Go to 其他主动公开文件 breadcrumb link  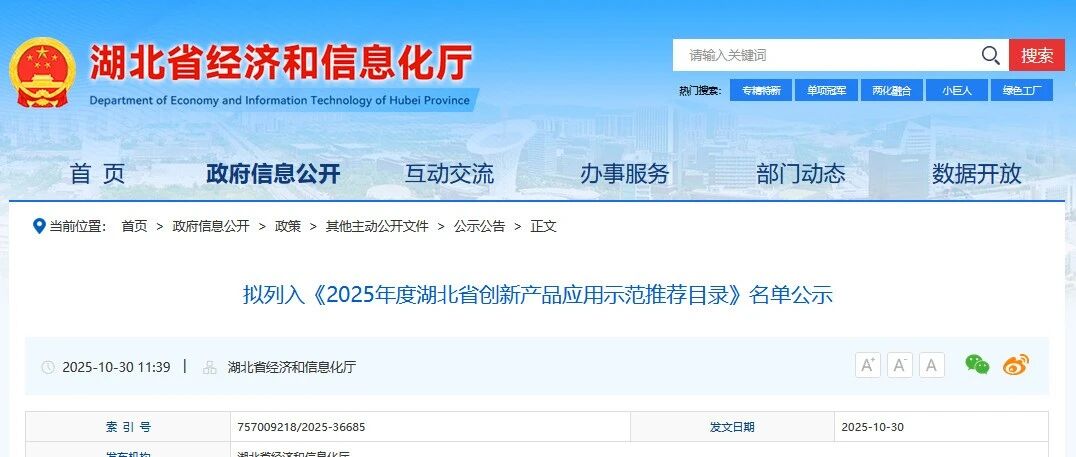click(x=377, y=226)
